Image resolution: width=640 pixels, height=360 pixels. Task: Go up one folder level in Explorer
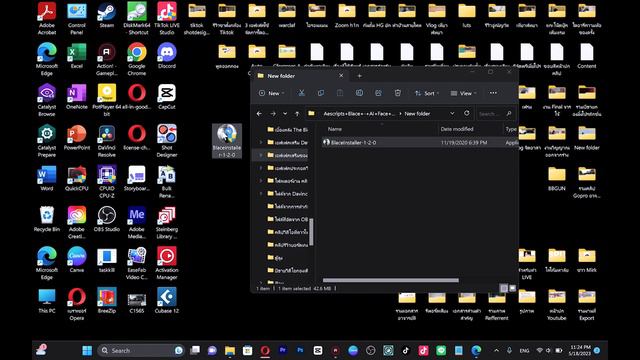coord(297,113)
